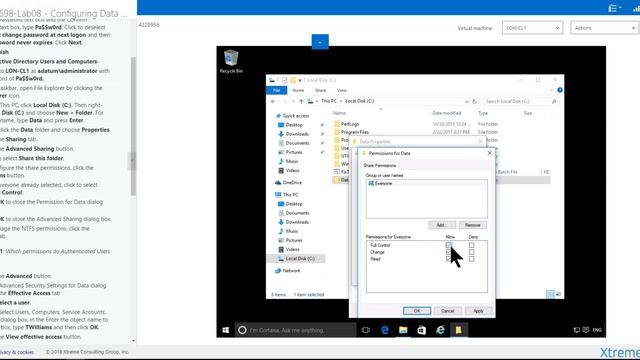
Task: Open Task View on the taskbar
Action: coord(365,330)
